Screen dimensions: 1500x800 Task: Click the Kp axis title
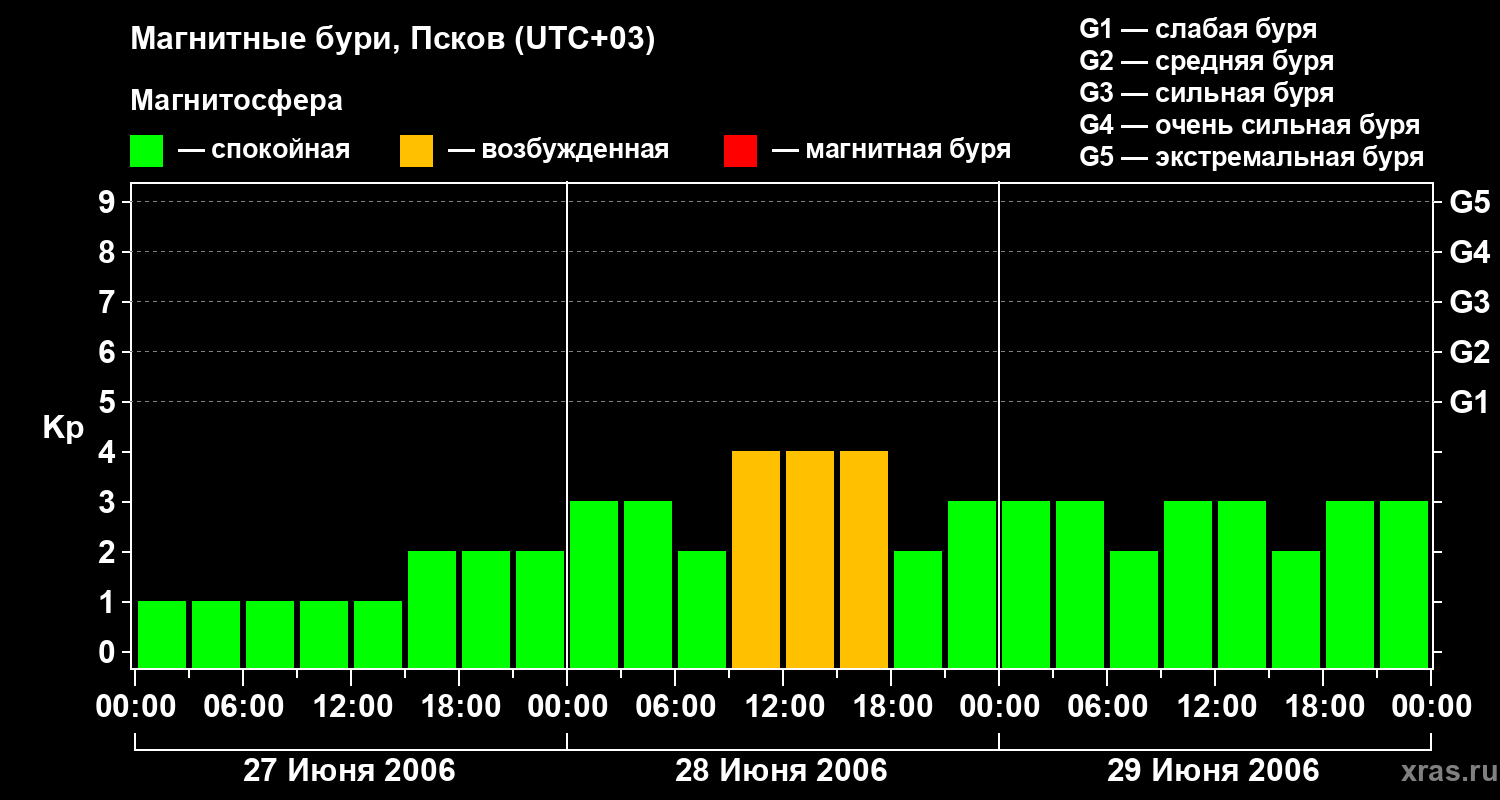click(63, 429)
